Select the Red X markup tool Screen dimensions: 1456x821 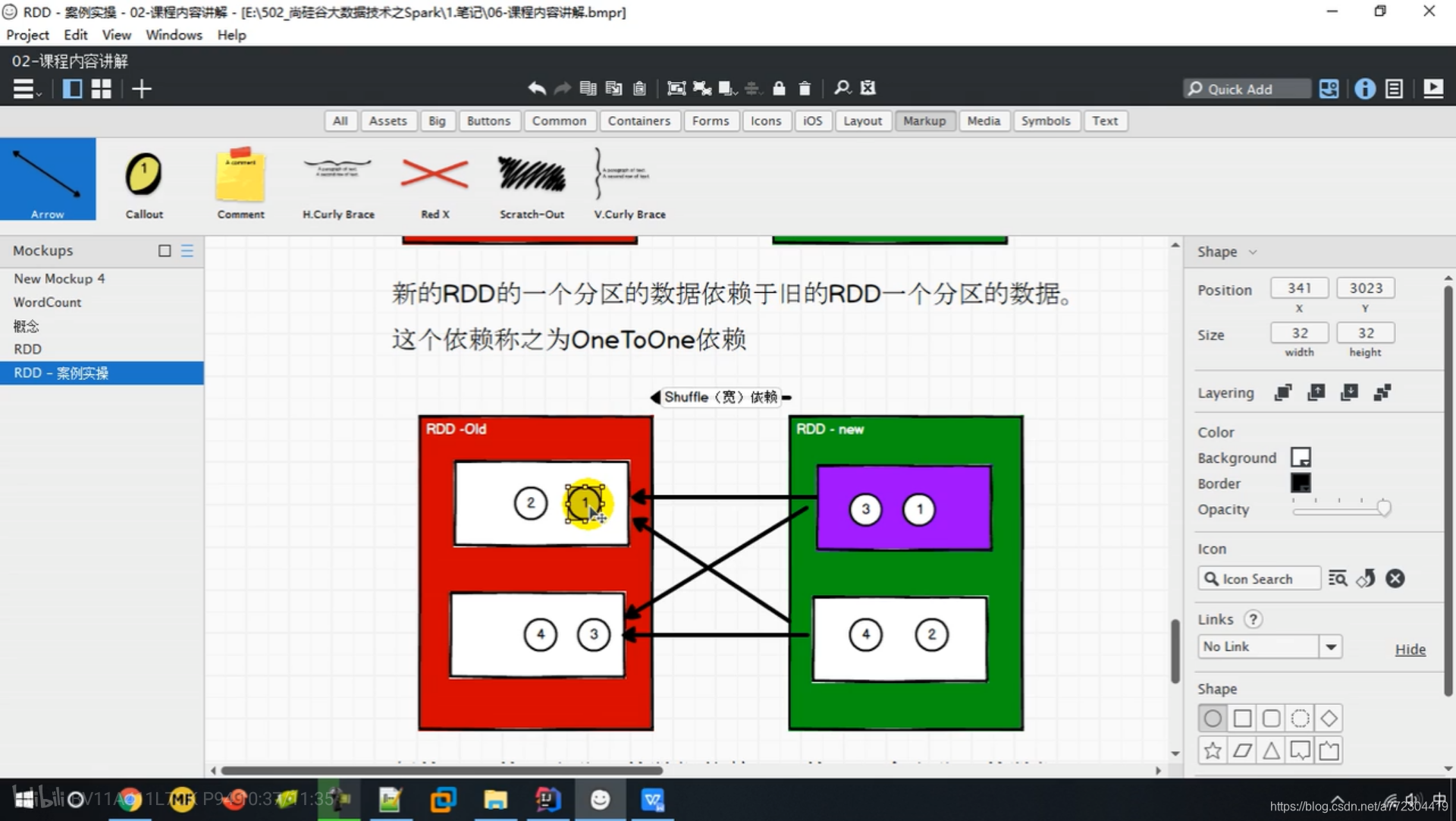tap(434, 183)
